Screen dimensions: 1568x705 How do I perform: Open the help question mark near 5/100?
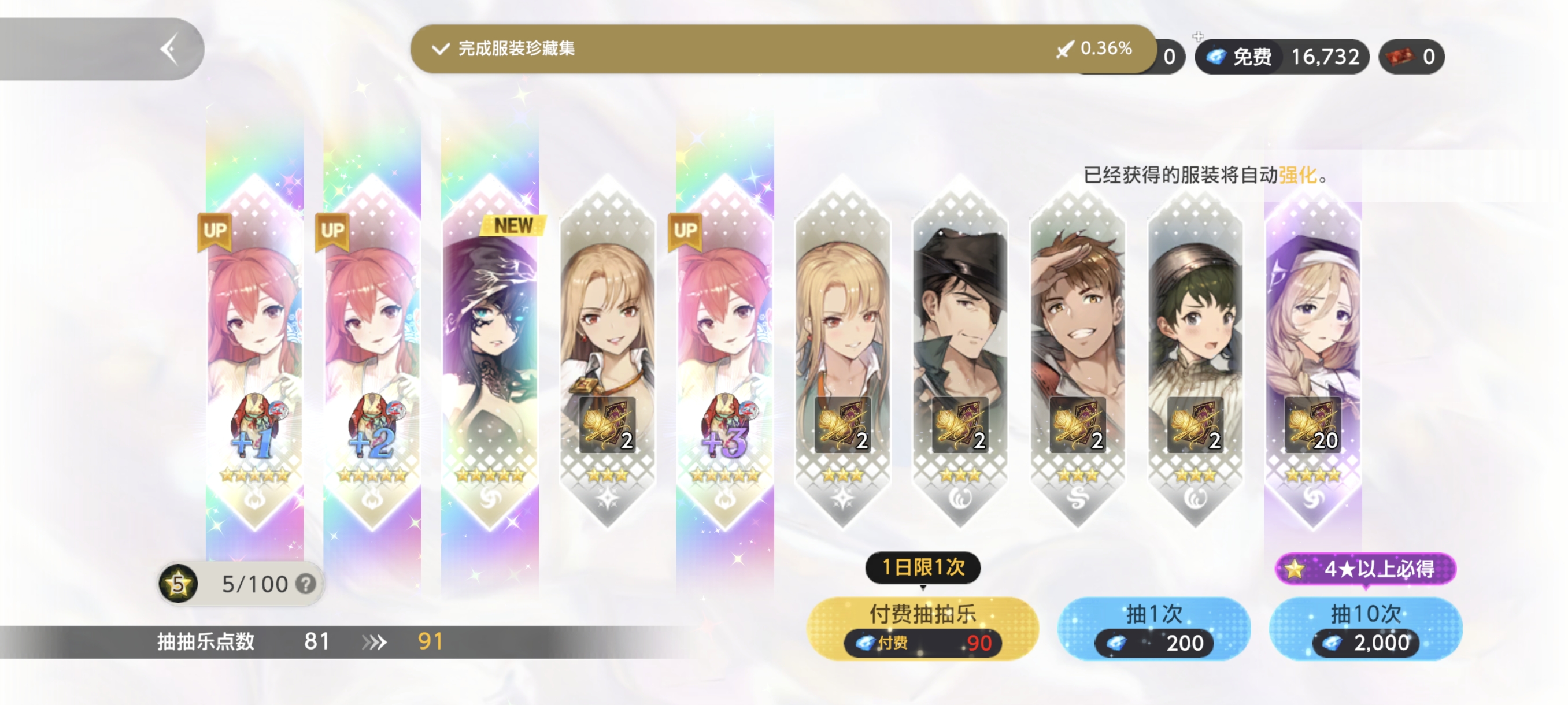pyautogui.click(x=306, y=584)
